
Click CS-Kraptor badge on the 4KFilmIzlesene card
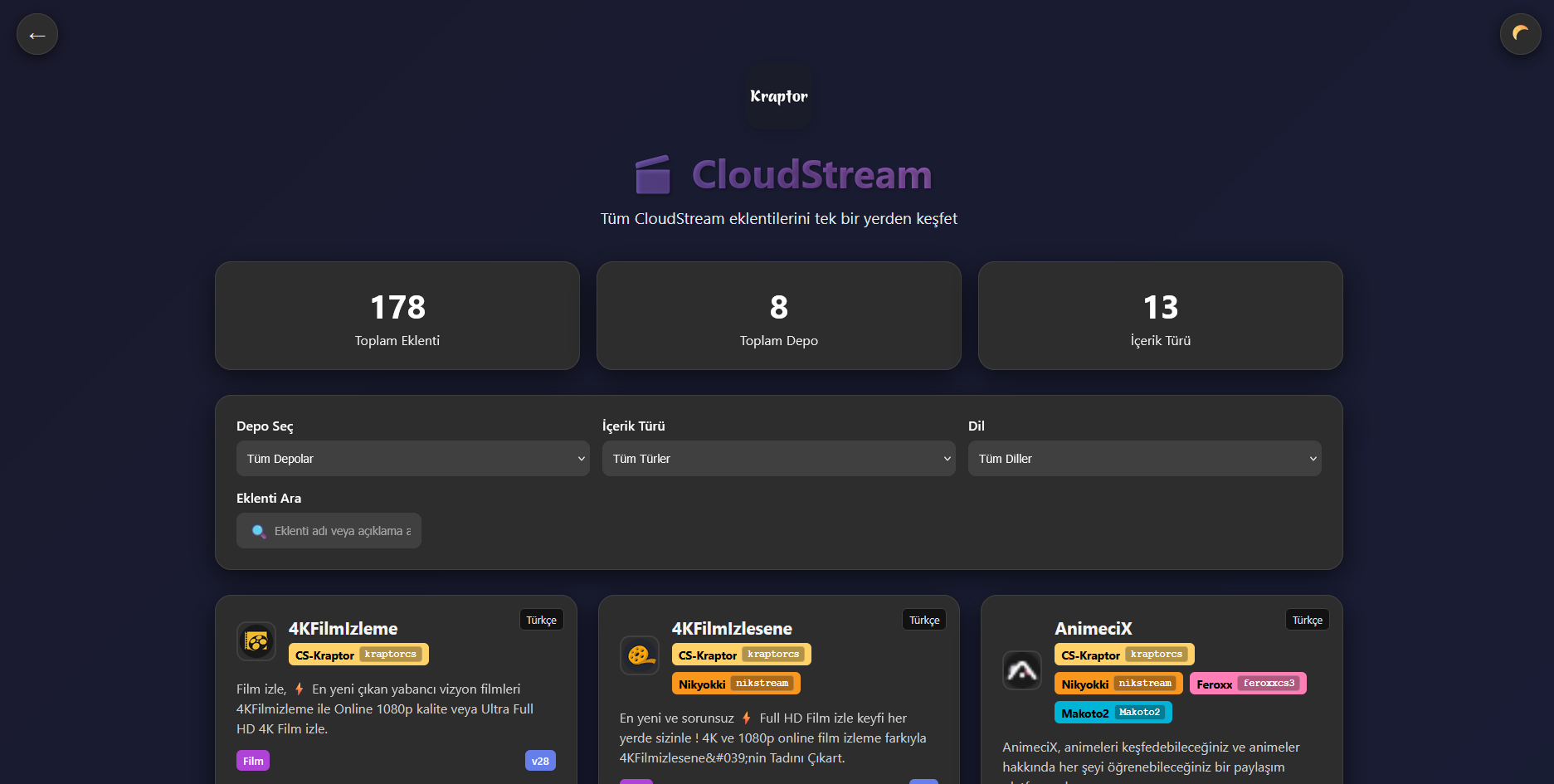pyautogui.click(x=741, y=655)
